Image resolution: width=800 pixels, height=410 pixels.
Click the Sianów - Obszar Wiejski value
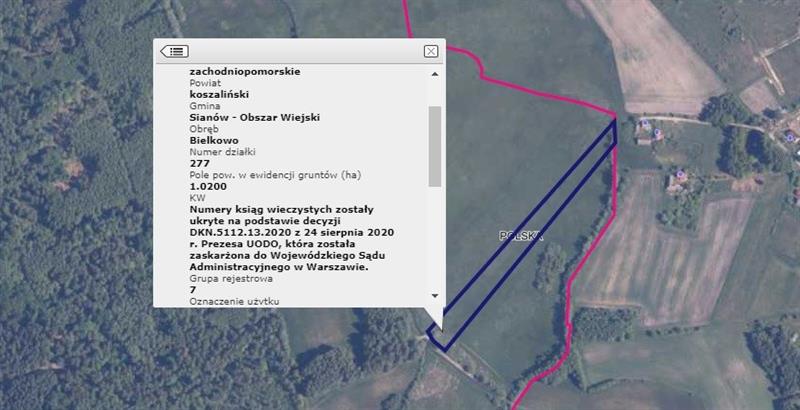click(254, 118)
